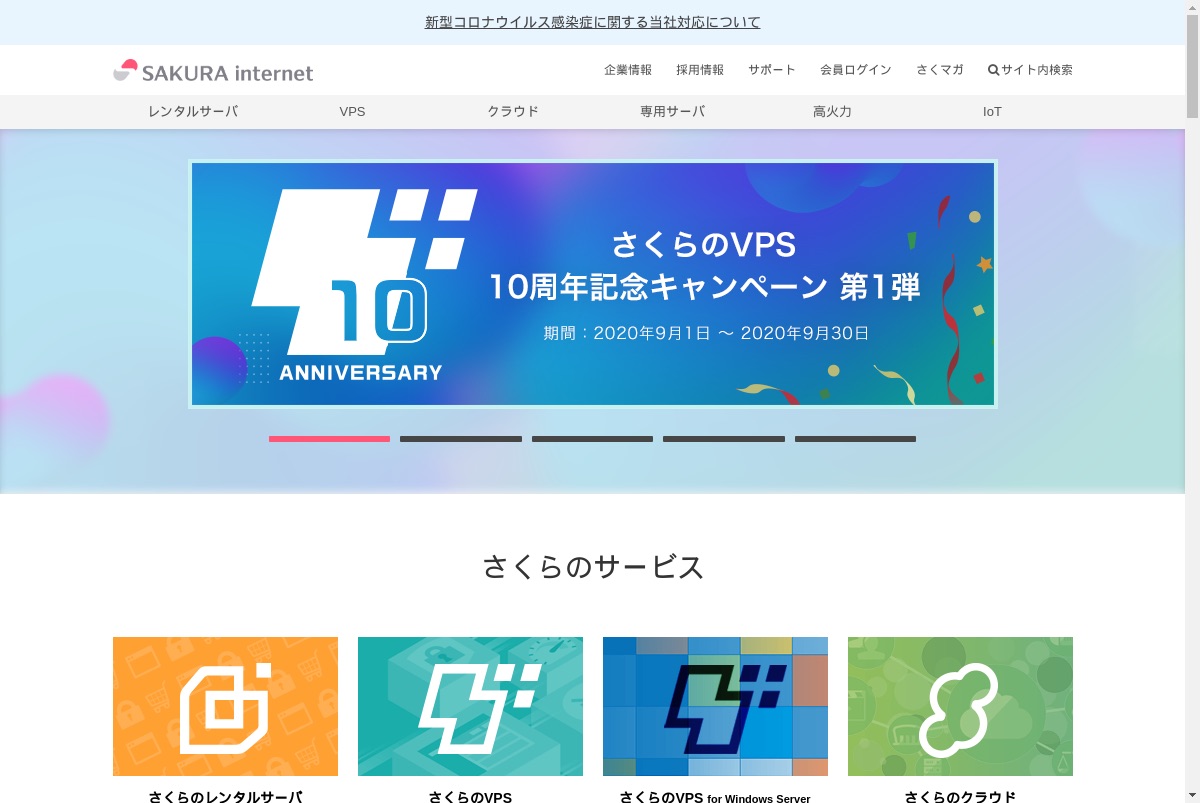Viewport: 1200px width, 803px height.
Task: Expand the クラウド navigation menu
Action: pos(513,112)
